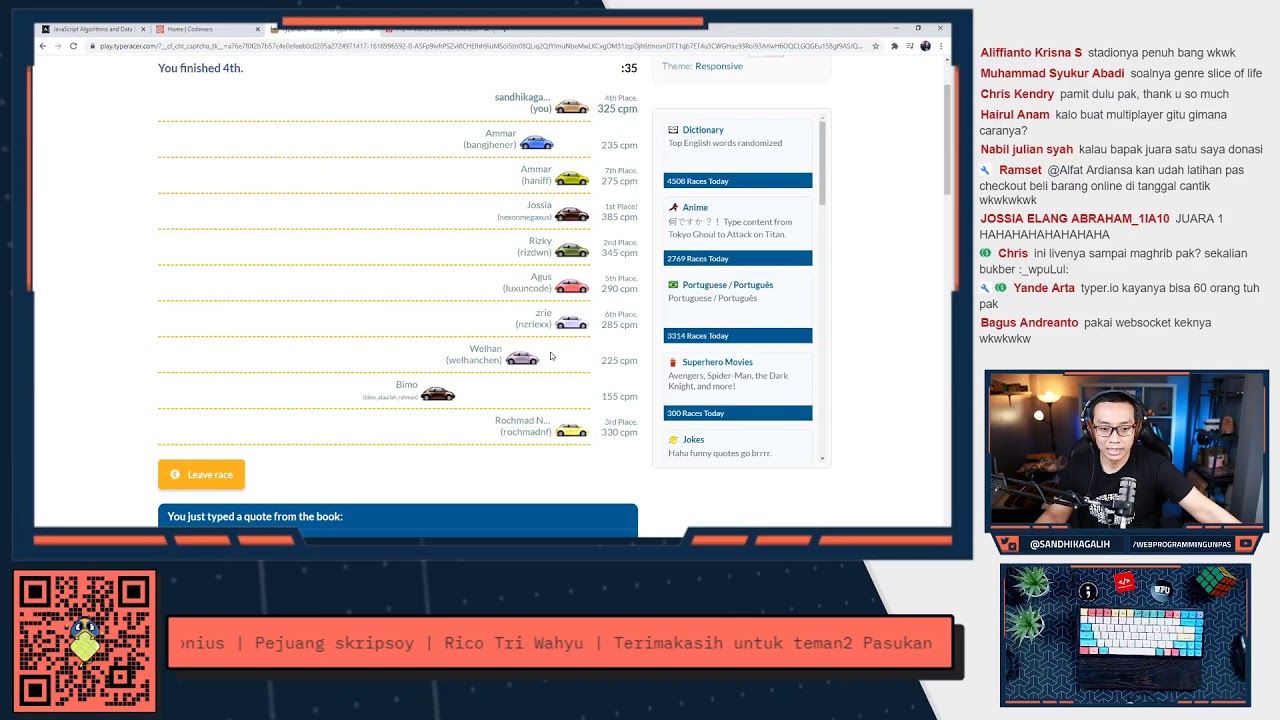Viewport: 1280px width, 720px height.
Task: Open the Portuguese / Português category
Action: [728, 285]
